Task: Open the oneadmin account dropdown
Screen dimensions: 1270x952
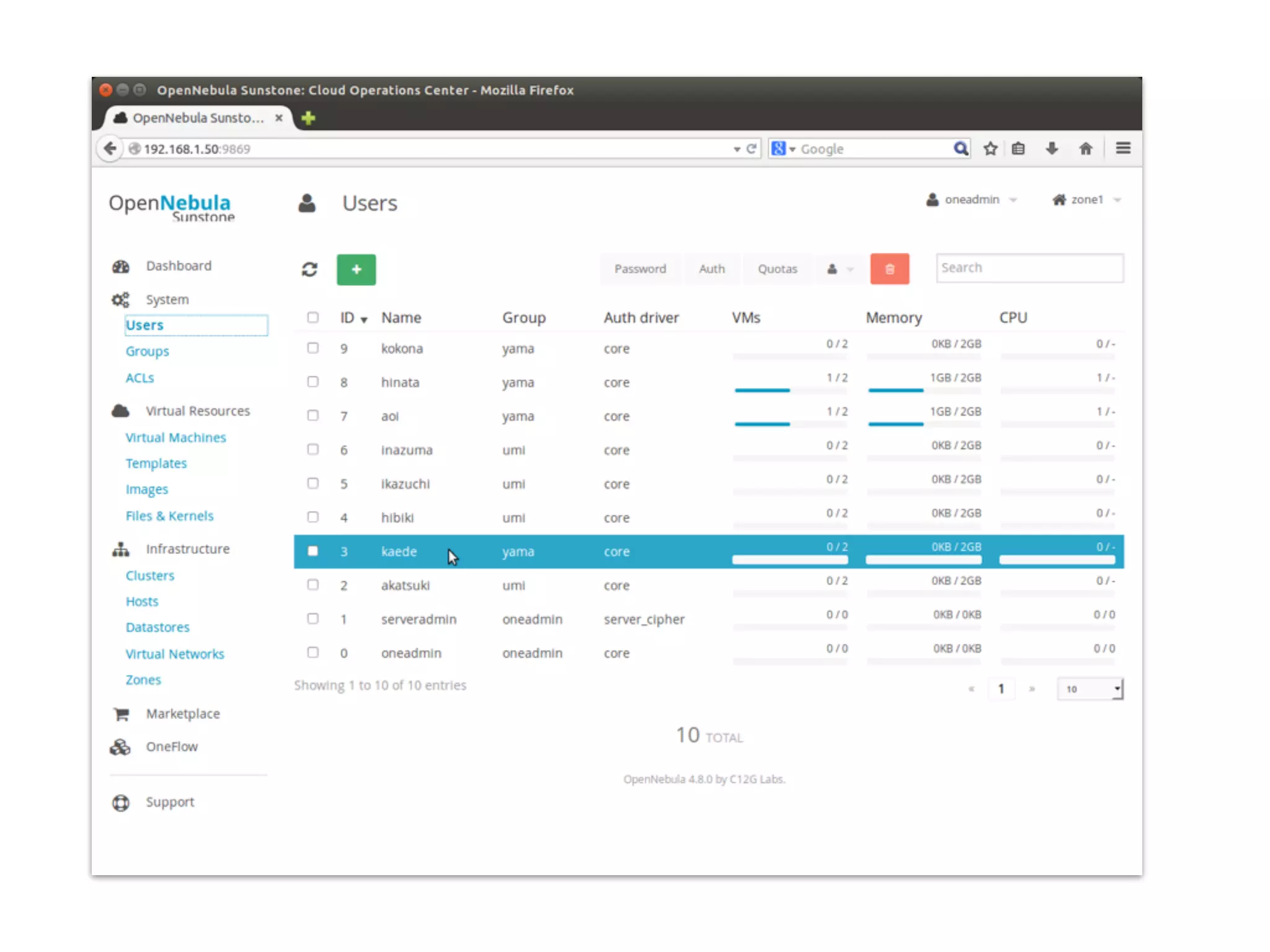Action: click(x=972, y=200)
